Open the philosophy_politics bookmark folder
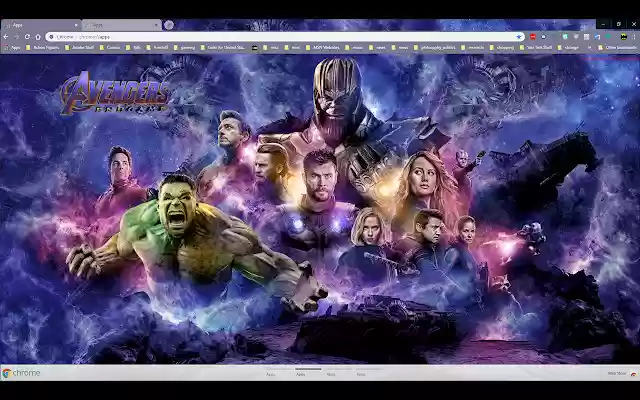Viewport: 640px width, 400px height. click(435, 47)
